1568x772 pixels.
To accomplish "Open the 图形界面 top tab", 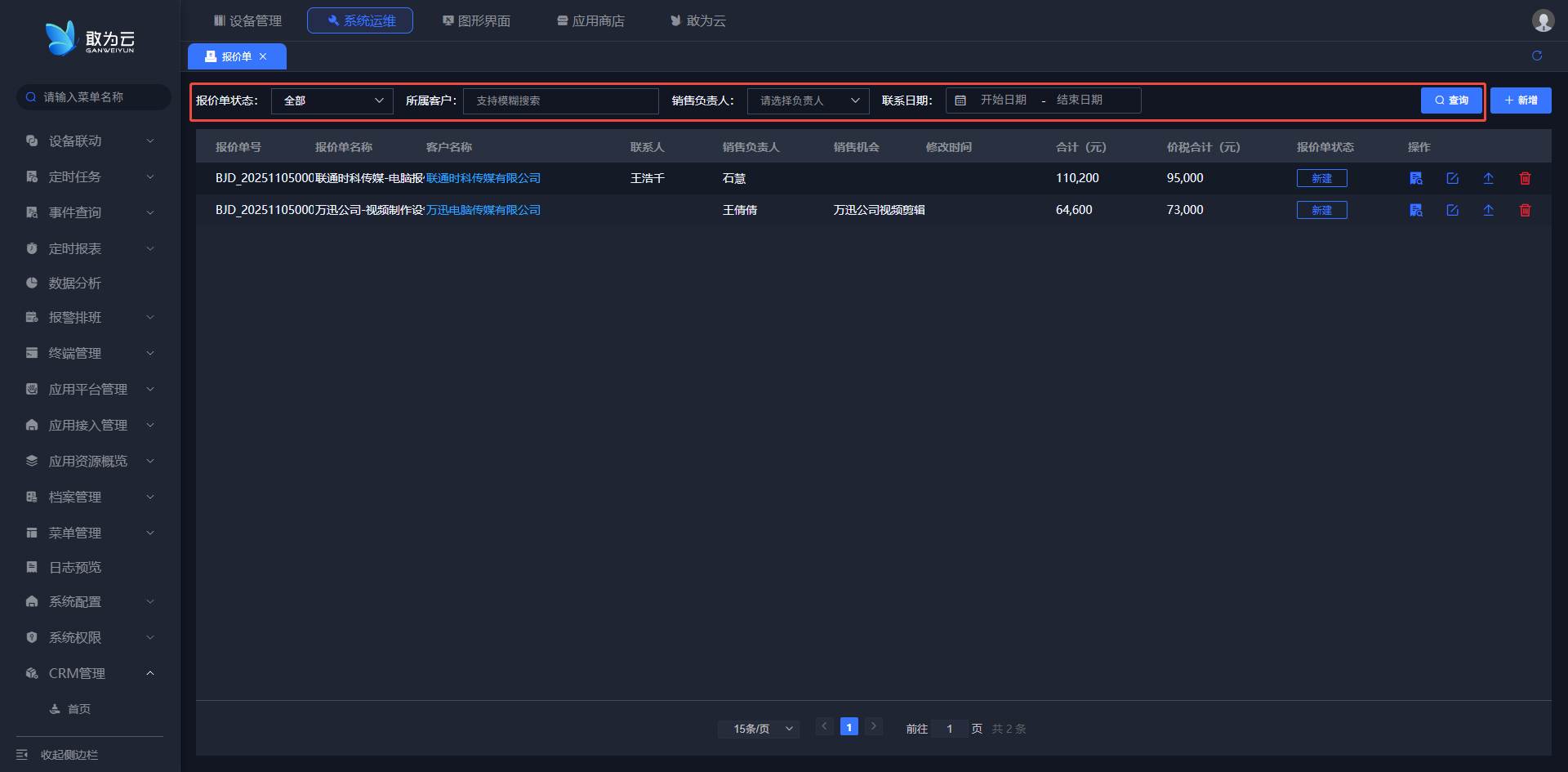I will pyautogui.click(x=476, y=20).
